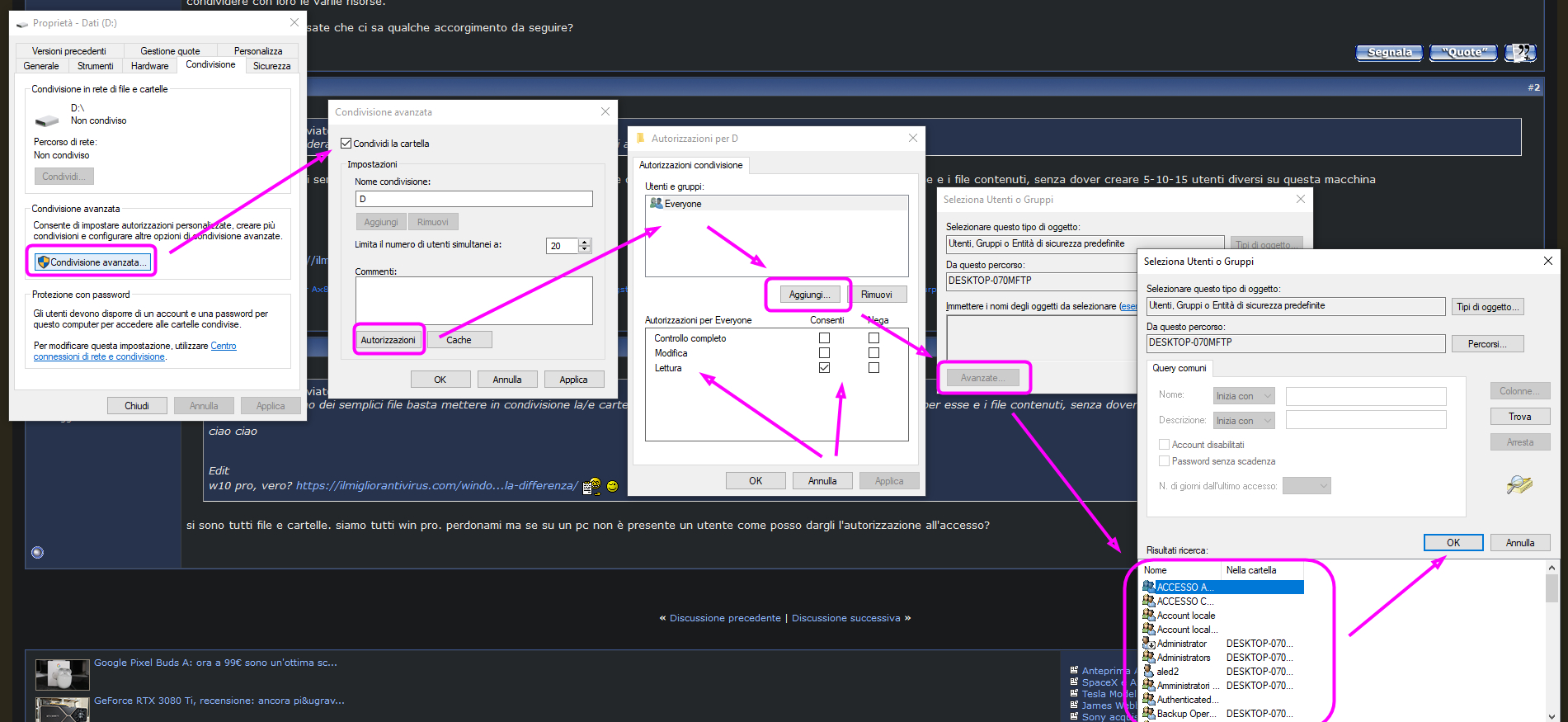Click the user status icon at the post footer
This screenshot has width=1568, height=722.
click(x=37, y=553)
